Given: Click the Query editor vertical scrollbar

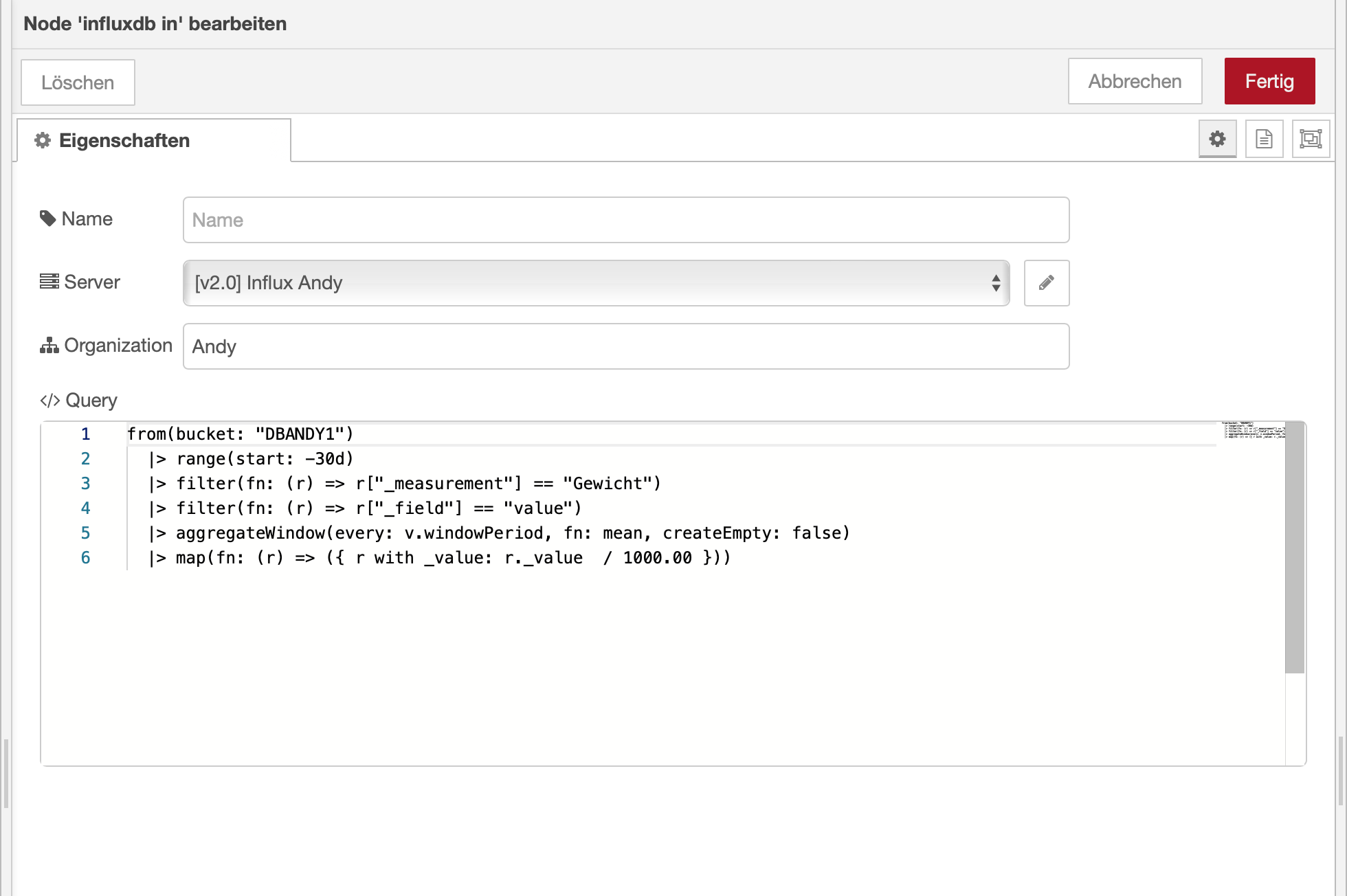Looking at the screenshot, I should [x=1295, y=548].
